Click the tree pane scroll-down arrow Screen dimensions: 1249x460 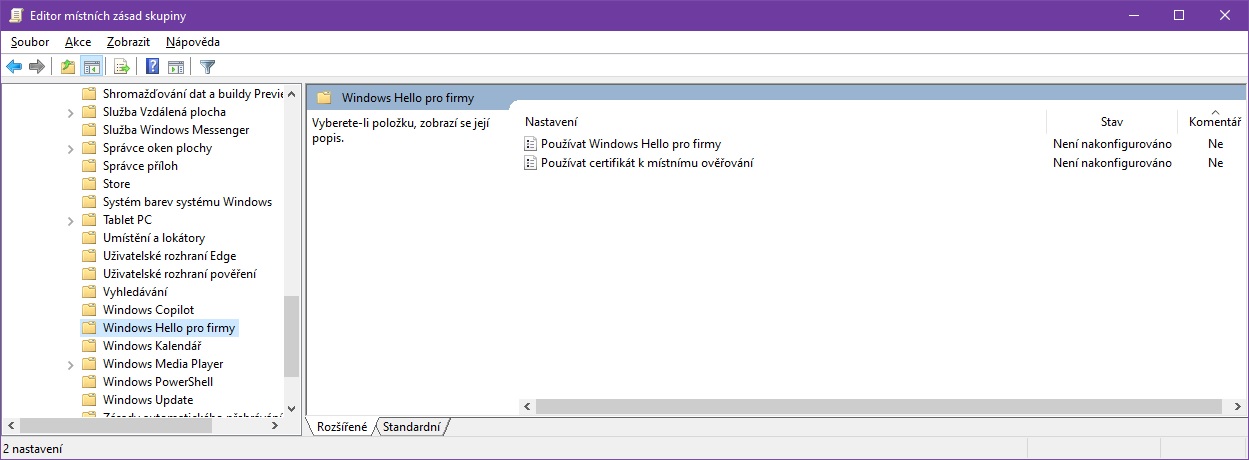291,408
